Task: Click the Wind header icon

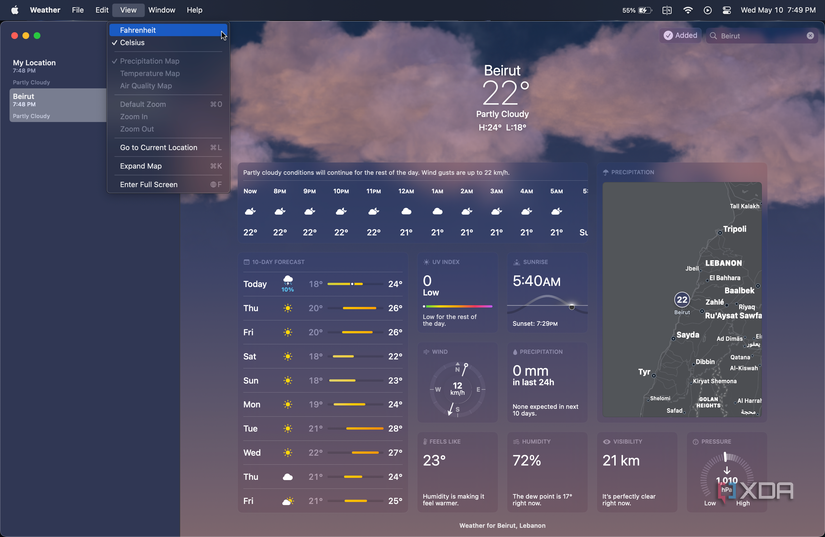Action: (x=426, y=352)
